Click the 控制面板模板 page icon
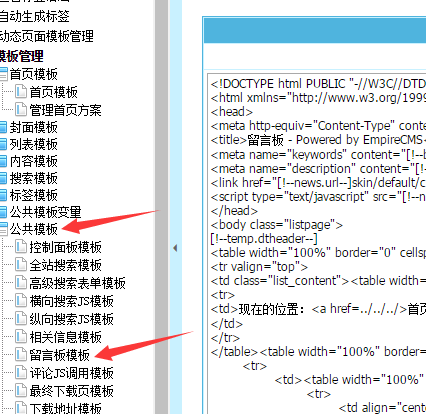The height and width of the screenshot is (414, 426). (x=21, y=247)
